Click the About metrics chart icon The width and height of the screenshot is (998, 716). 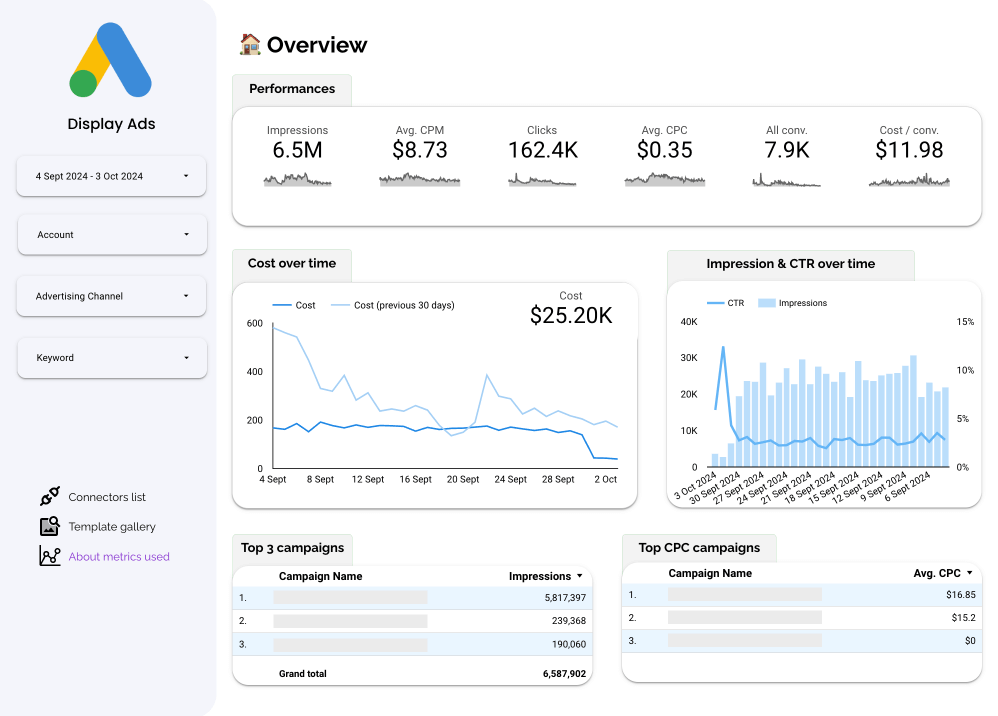pos(50,556)
